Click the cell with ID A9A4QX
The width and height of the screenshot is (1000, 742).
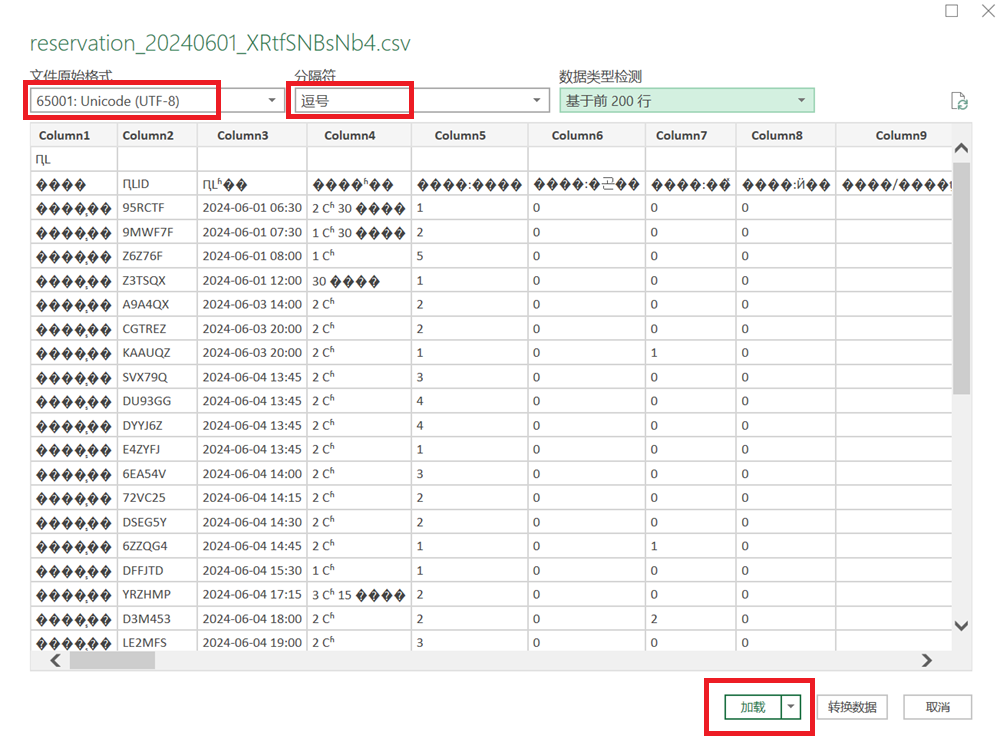pyautogui.click(x=157, y=304)
